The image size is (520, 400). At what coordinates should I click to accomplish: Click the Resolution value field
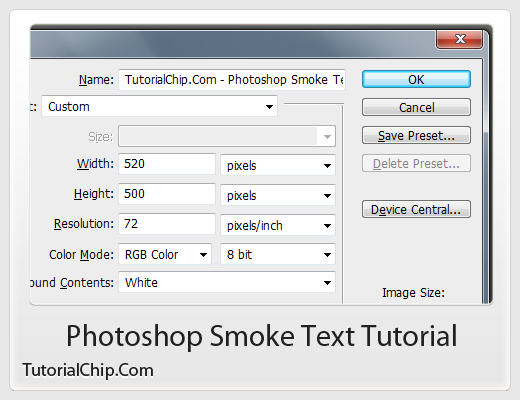167,224
